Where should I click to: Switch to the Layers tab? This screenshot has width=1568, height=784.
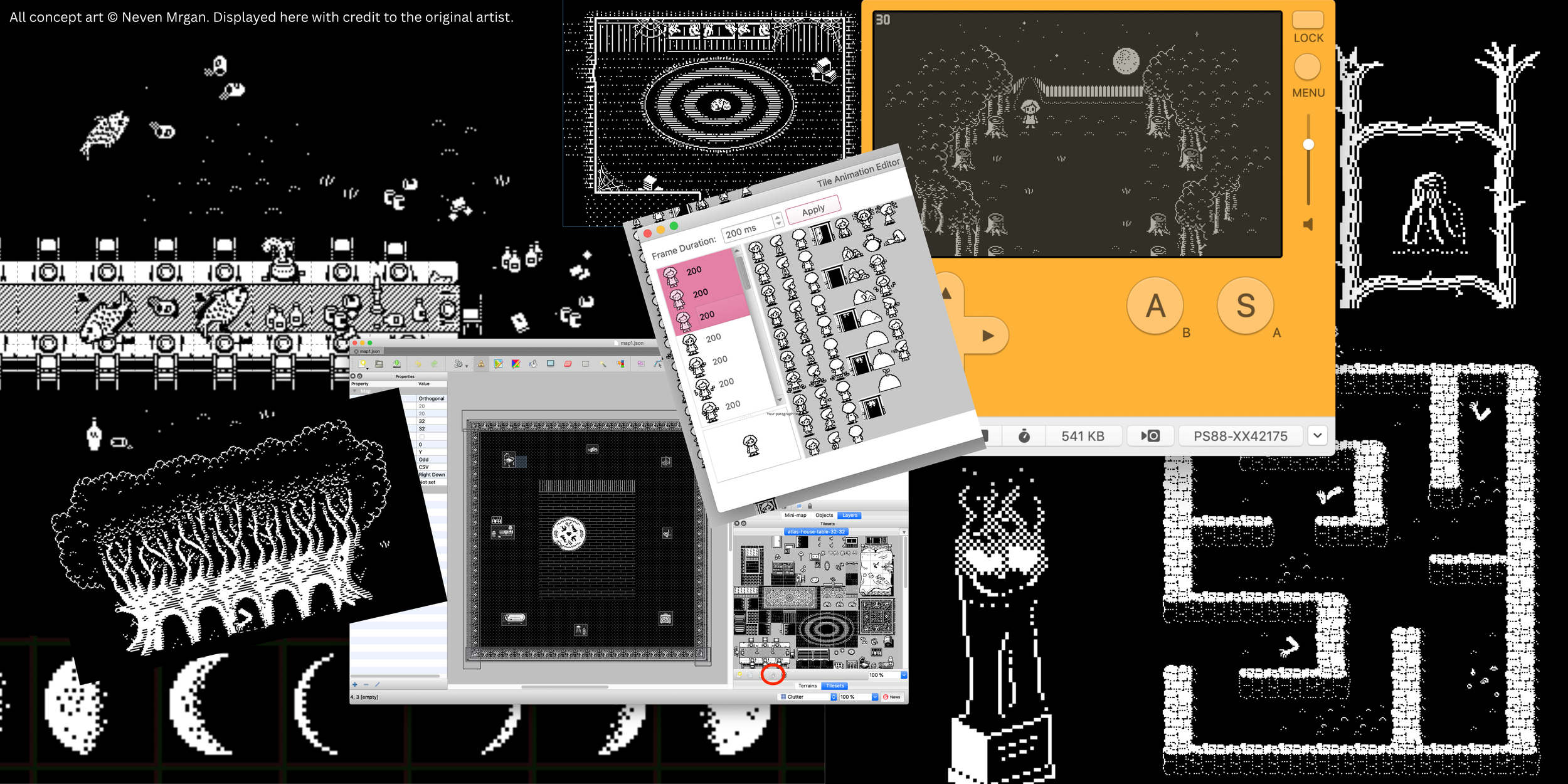coord(850,515)
